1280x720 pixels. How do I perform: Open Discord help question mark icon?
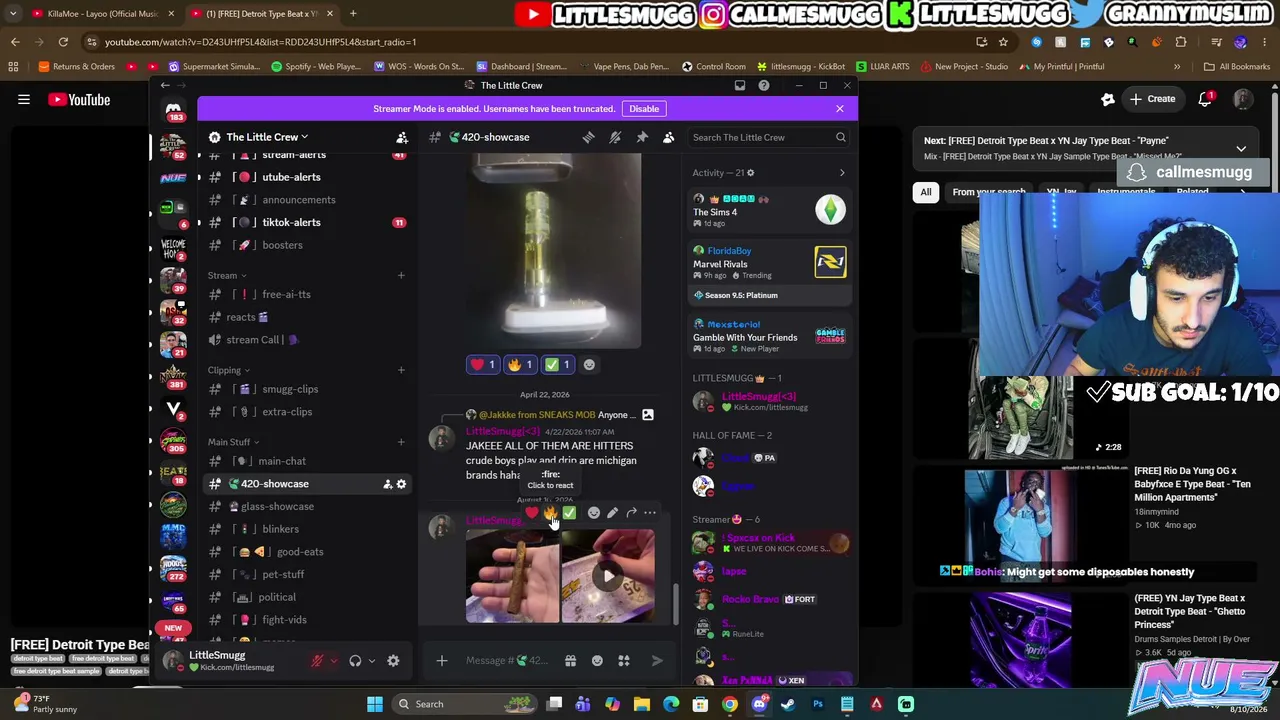pyautogui.click(x=764, y=86)
